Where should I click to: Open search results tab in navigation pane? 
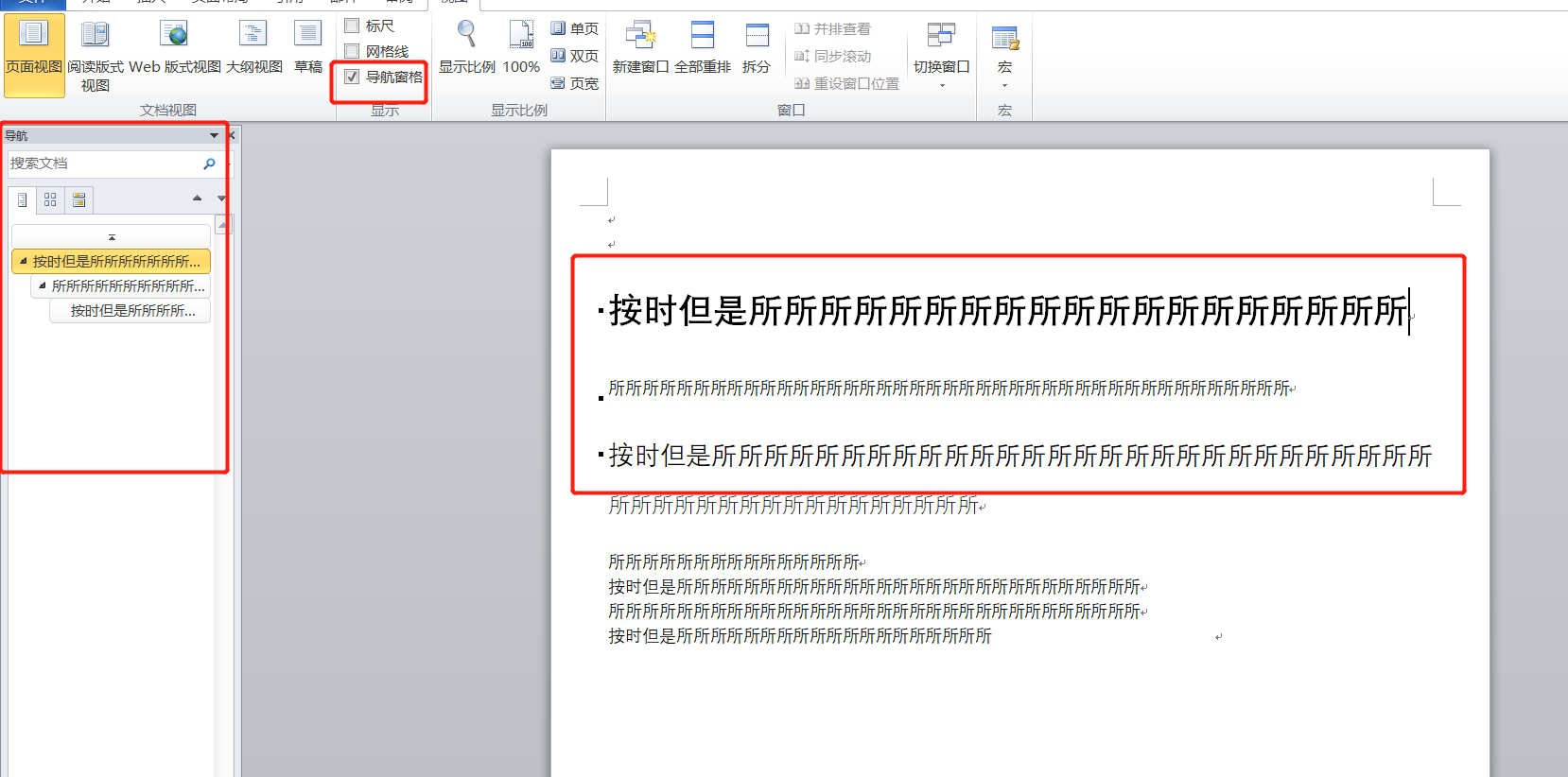click(78, 199)
